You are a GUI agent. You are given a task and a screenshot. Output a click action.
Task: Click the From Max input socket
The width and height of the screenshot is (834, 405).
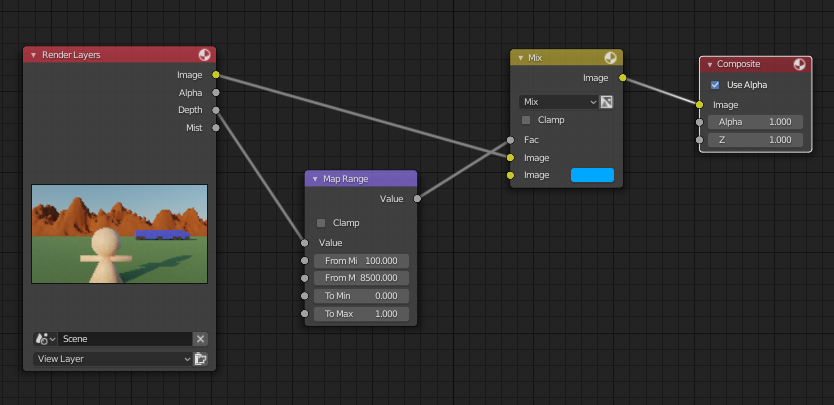[x=304, y=278]
